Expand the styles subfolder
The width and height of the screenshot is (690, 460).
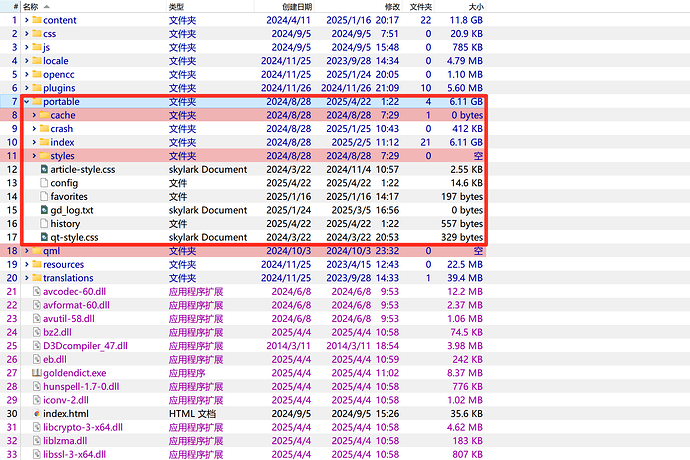coord(33,156)
